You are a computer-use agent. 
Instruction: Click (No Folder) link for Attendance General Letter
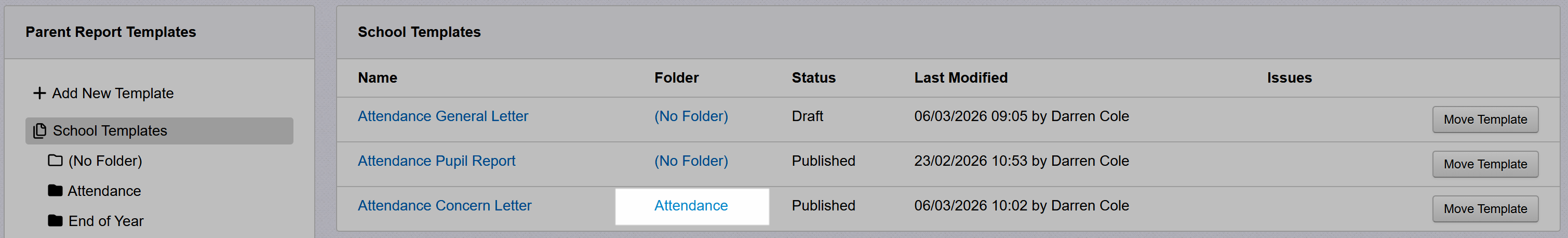tap(691, 116)
